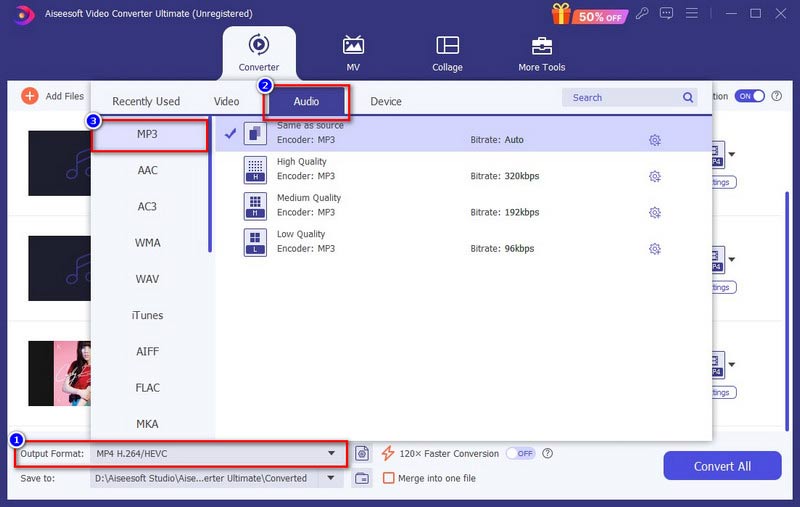Choose FLAC in the format list
This screenshot has width=800, height=507.
pos(147,388)
